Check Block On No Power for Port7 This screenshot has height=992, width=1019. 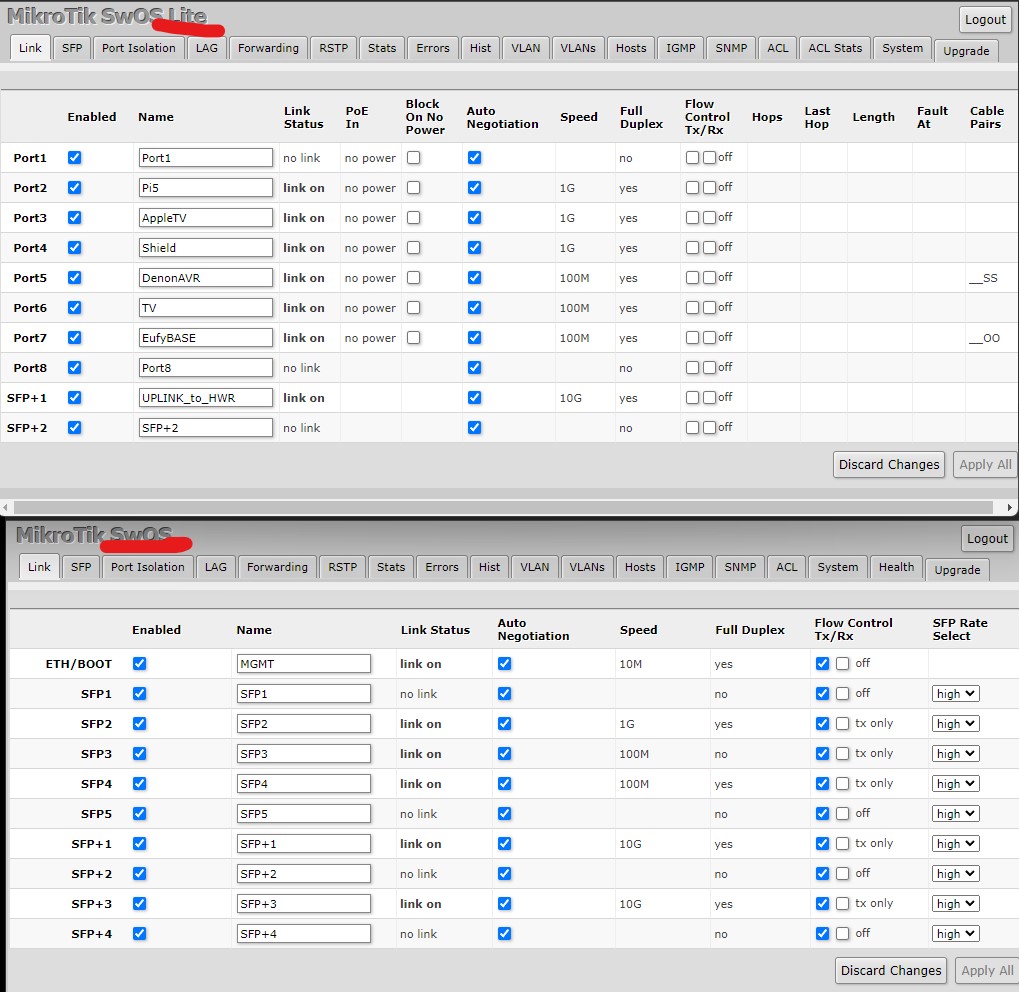coord(413,337)
